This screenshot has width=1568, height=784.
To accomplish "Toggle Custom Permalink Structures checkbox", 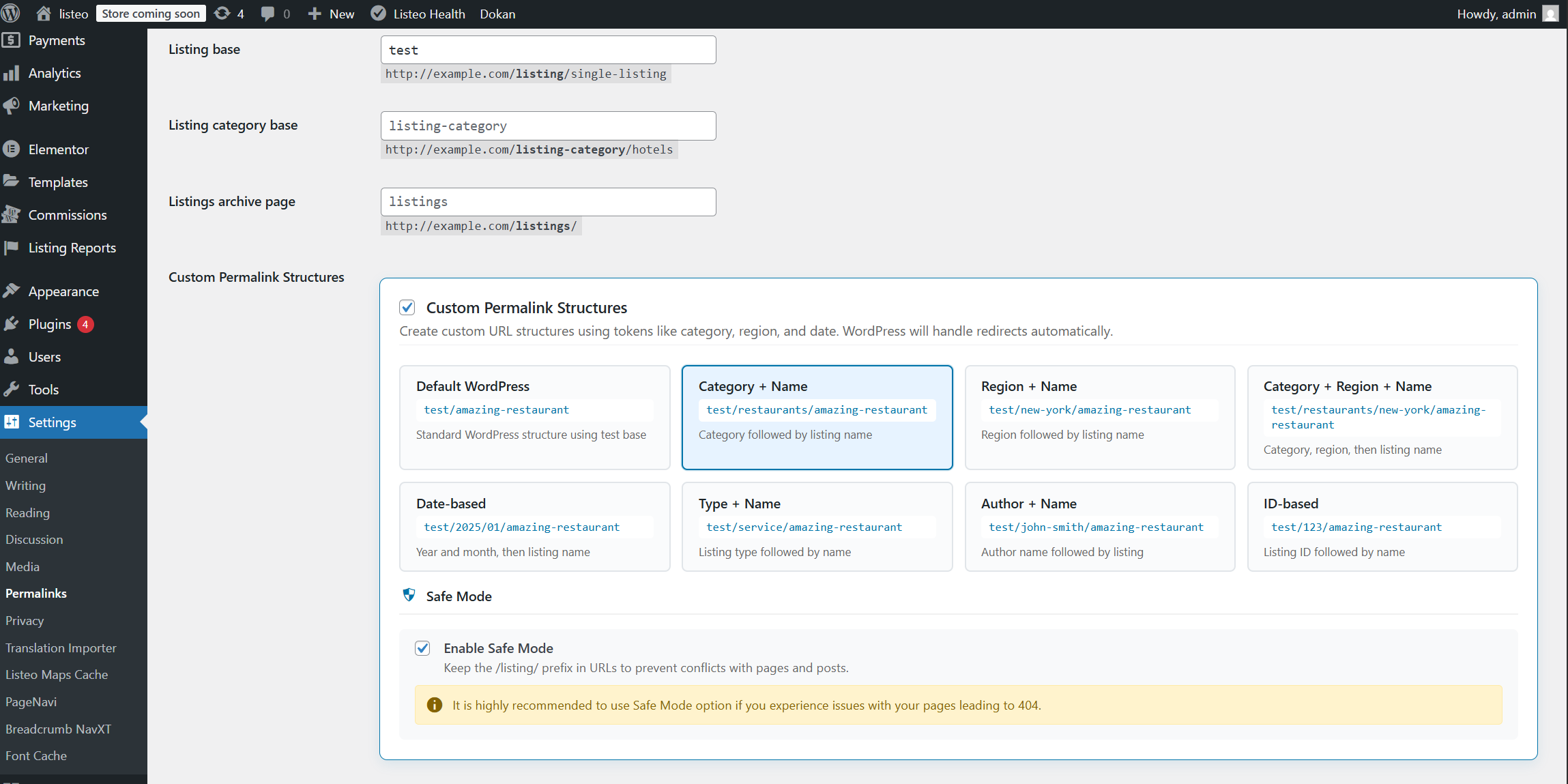I will coord(407,308).
